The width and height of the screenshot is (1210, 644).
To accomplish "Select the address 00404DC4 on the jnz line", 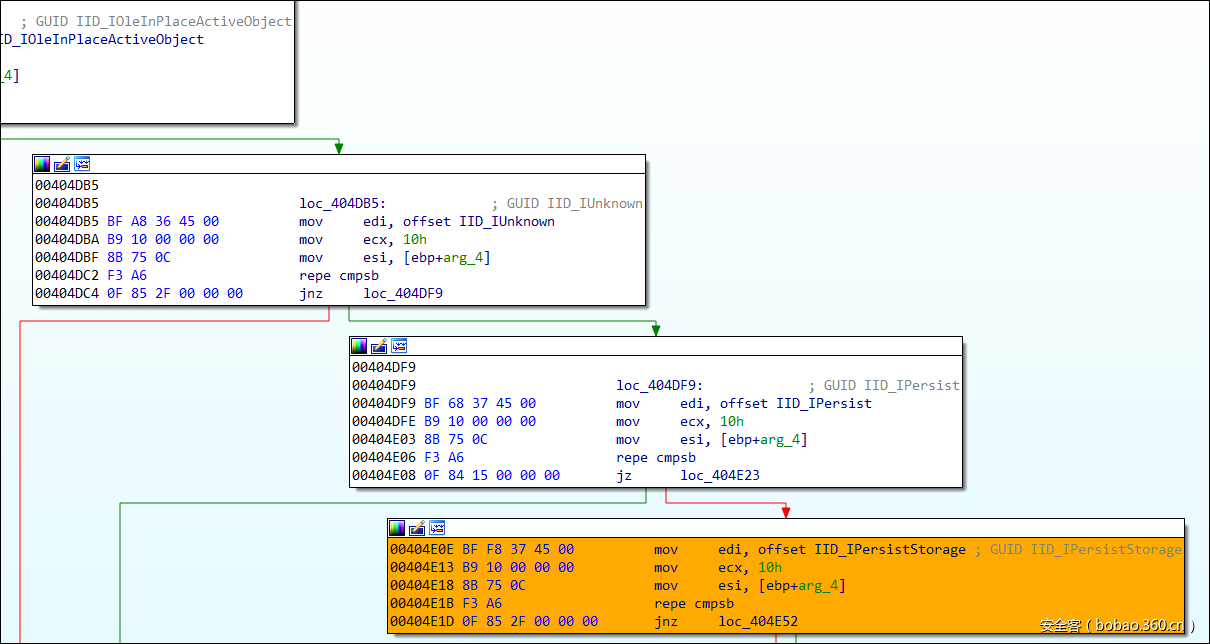I will coord(66,294).
